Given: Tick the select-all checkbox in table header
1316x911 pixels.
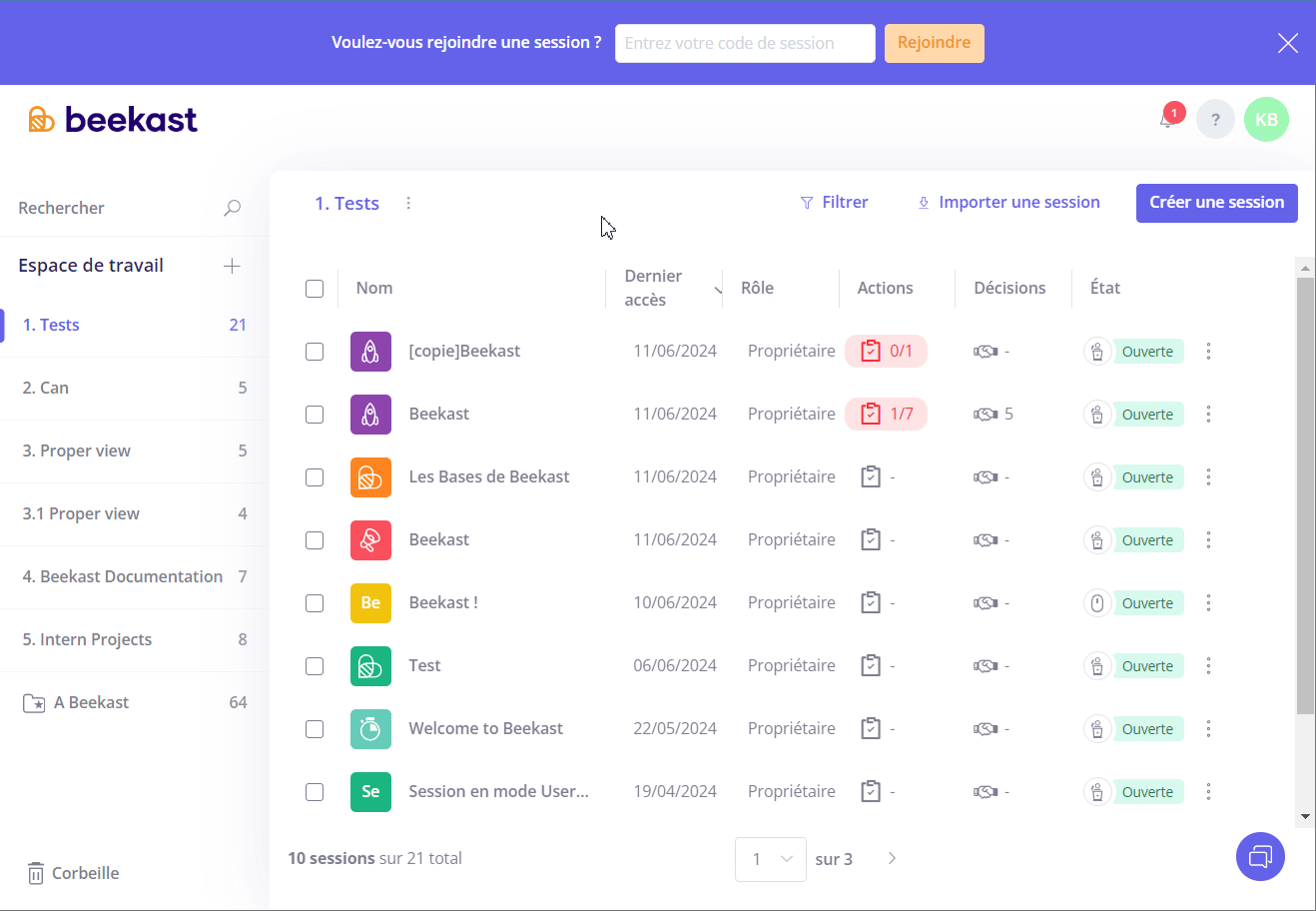Looking at the screenshot, I should pos(315,289).
